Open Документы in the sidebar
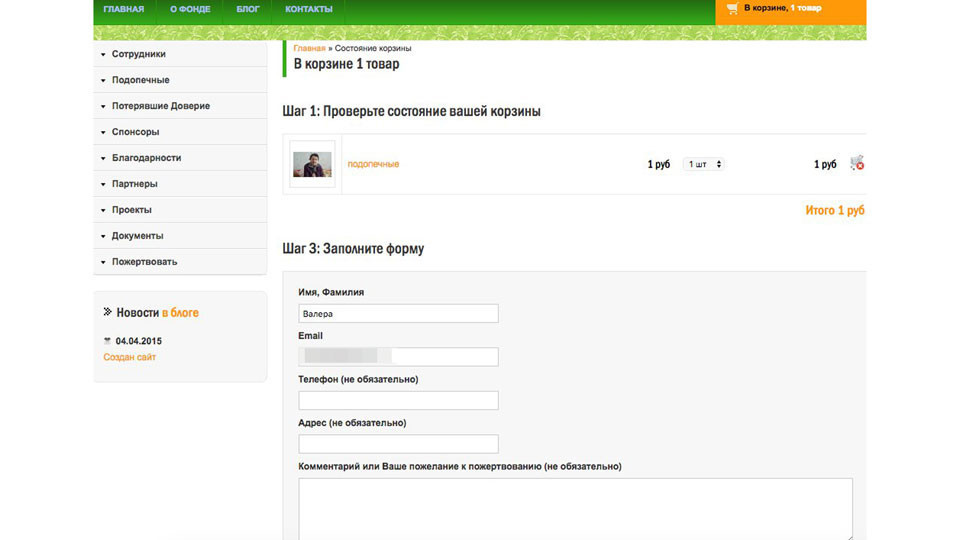This screenshot has width=960, height=540. (x=180, y=236)
